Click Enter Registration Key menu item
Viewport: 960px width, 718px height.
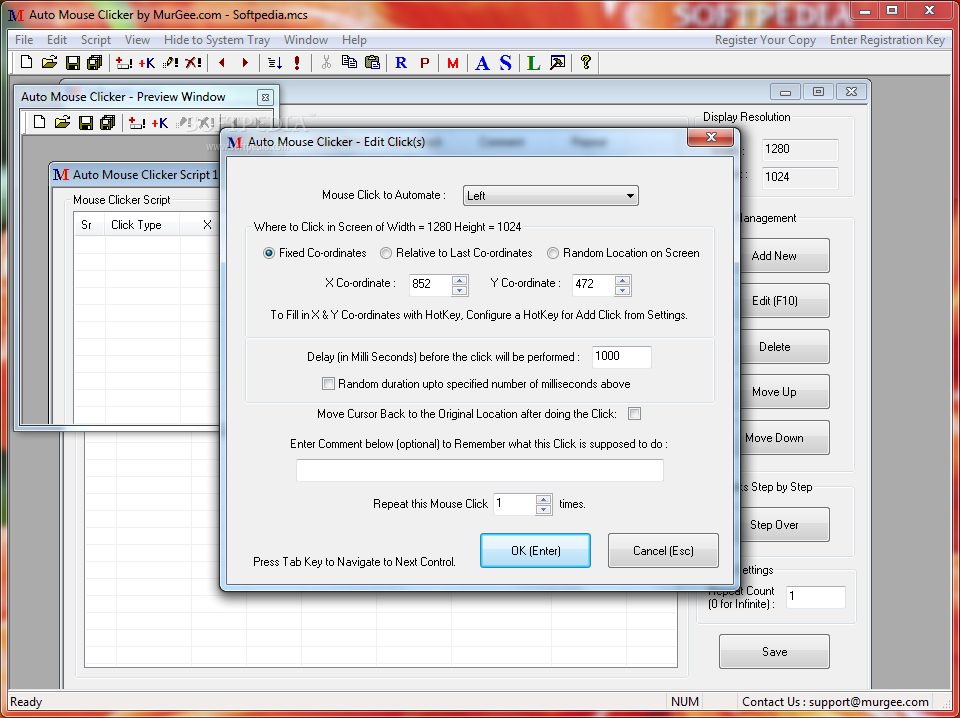(887, 40)
